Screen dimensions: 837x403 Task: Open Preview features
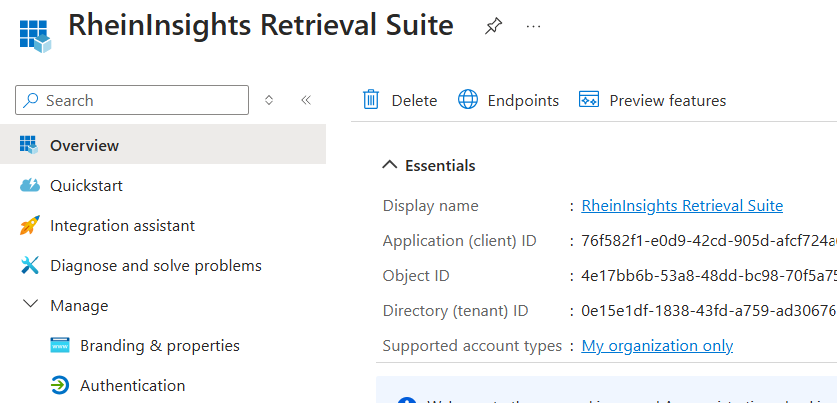pos(668,100)
